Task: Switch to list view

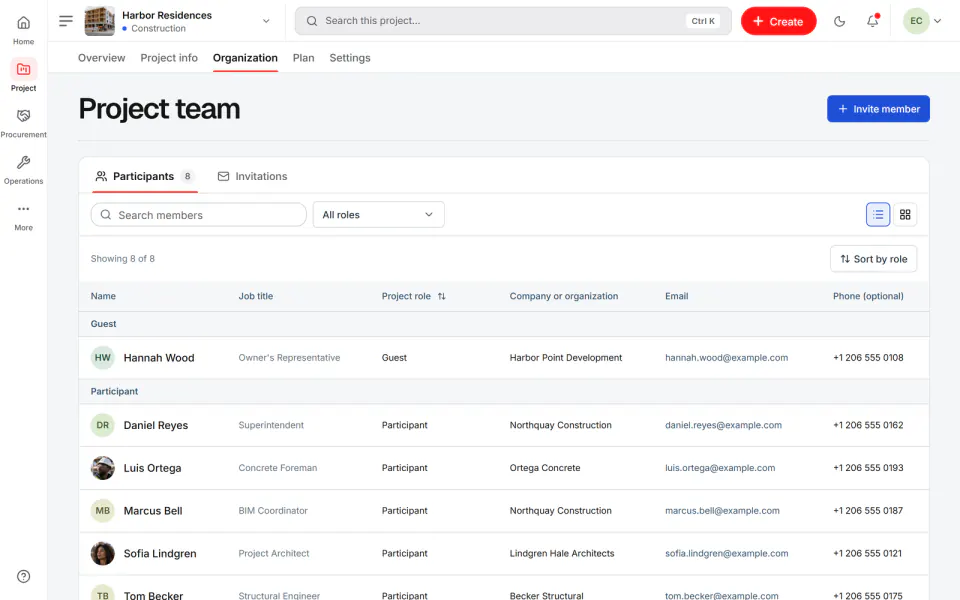Action: coord(877,215)
